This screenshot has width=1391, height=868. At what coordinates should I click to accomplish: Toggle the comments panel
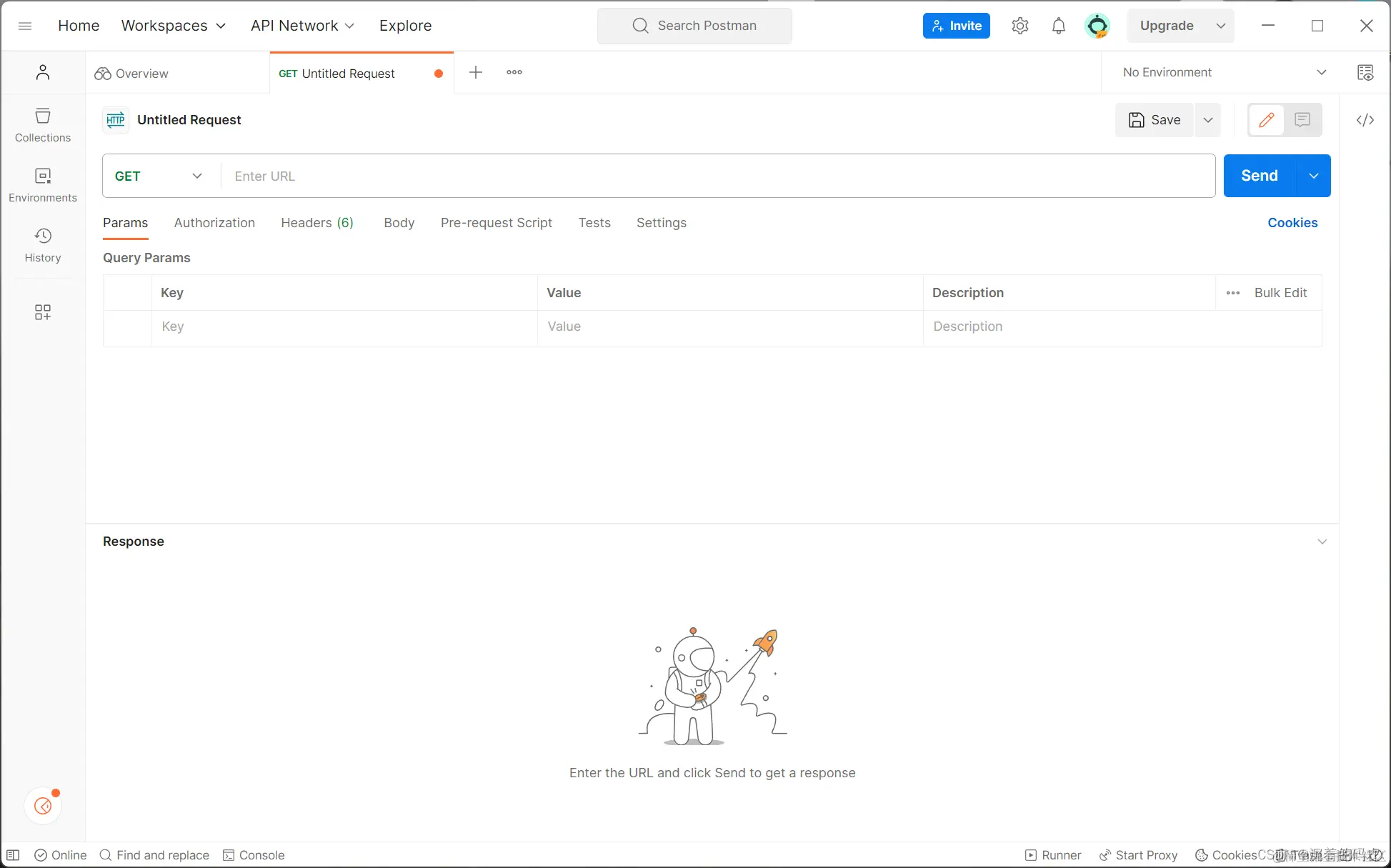1301,120
